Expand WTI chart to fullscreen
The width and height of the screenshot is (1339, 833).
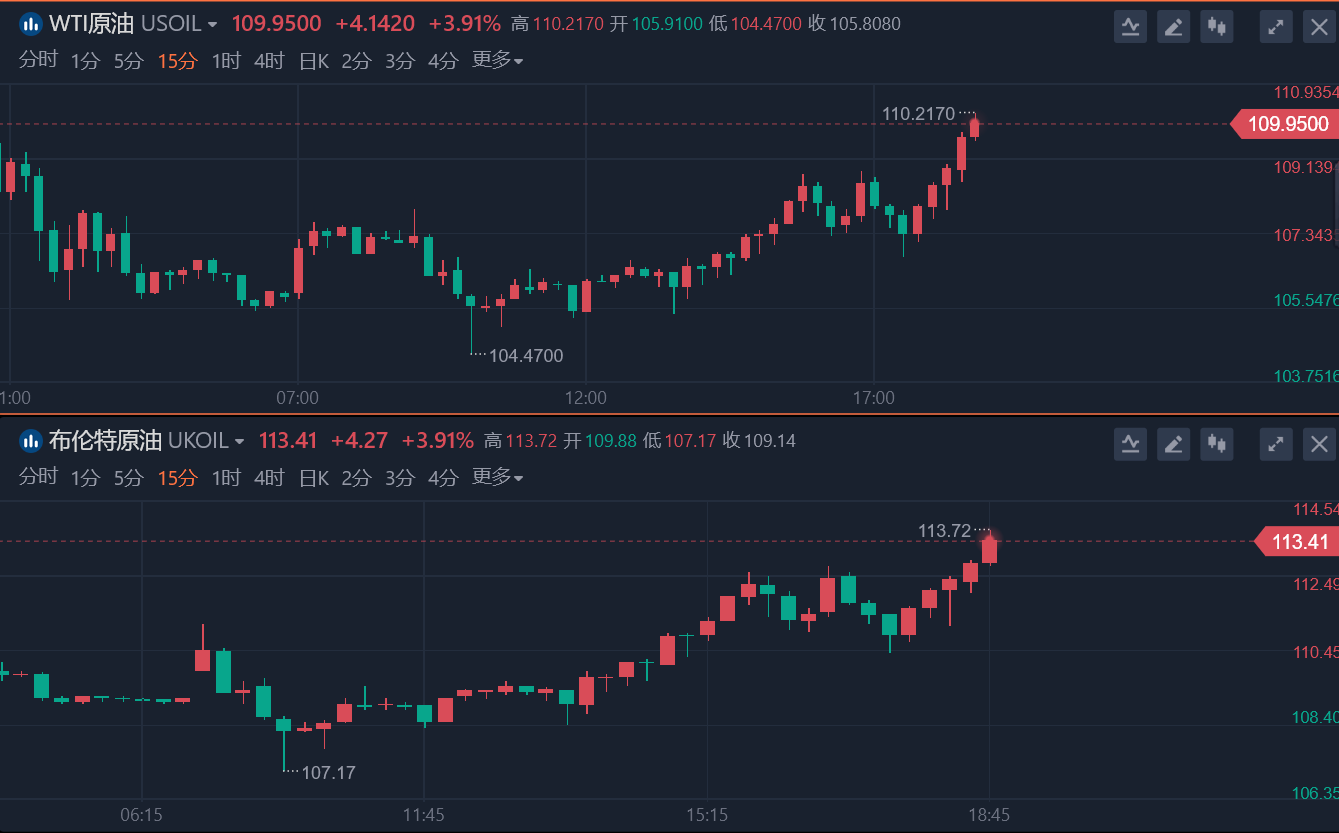(1276, 26)
